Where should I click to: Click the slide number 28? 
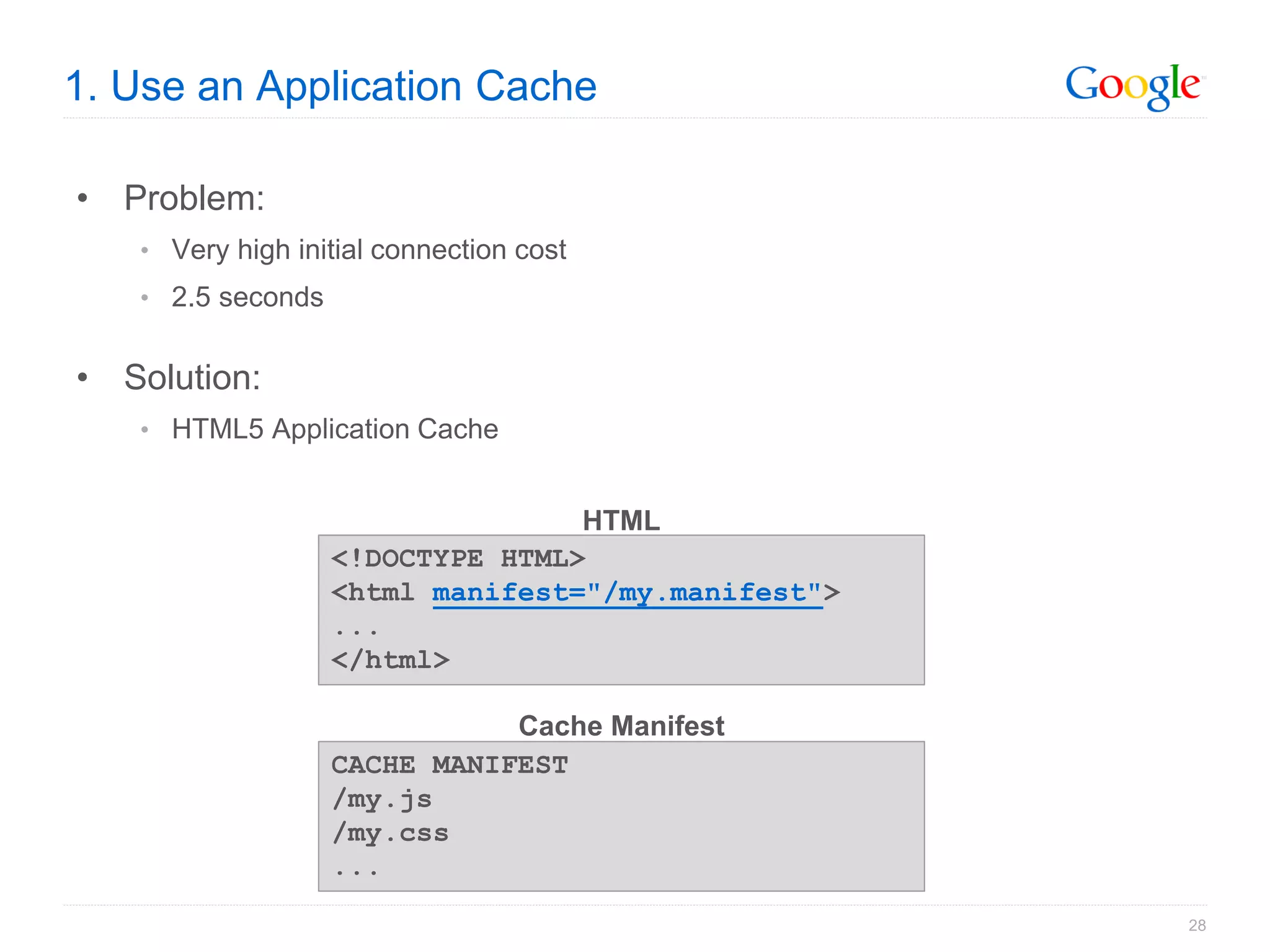pos(1197,925)
